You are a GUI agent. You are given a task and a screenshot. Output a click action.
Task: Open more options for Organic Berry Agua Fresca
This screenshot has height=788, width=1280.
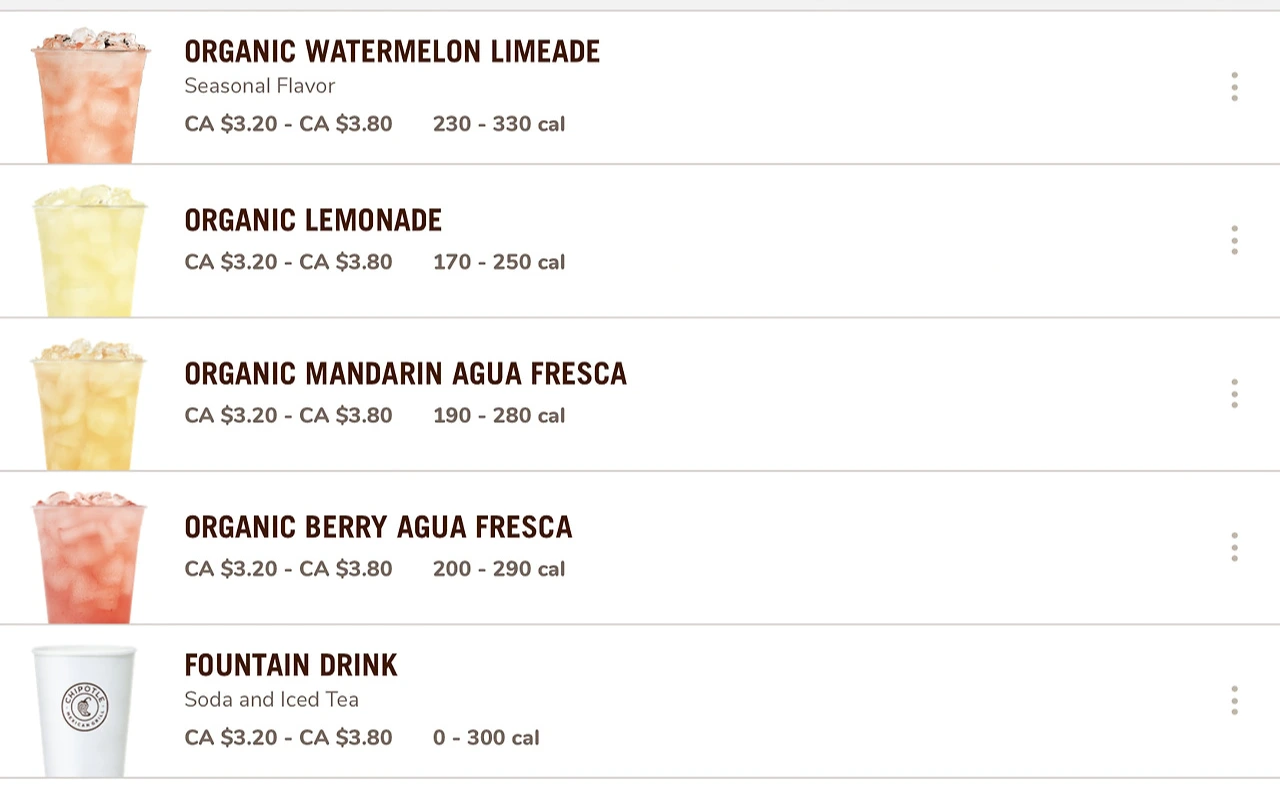pyautogui.click(x=1234, y=547)
